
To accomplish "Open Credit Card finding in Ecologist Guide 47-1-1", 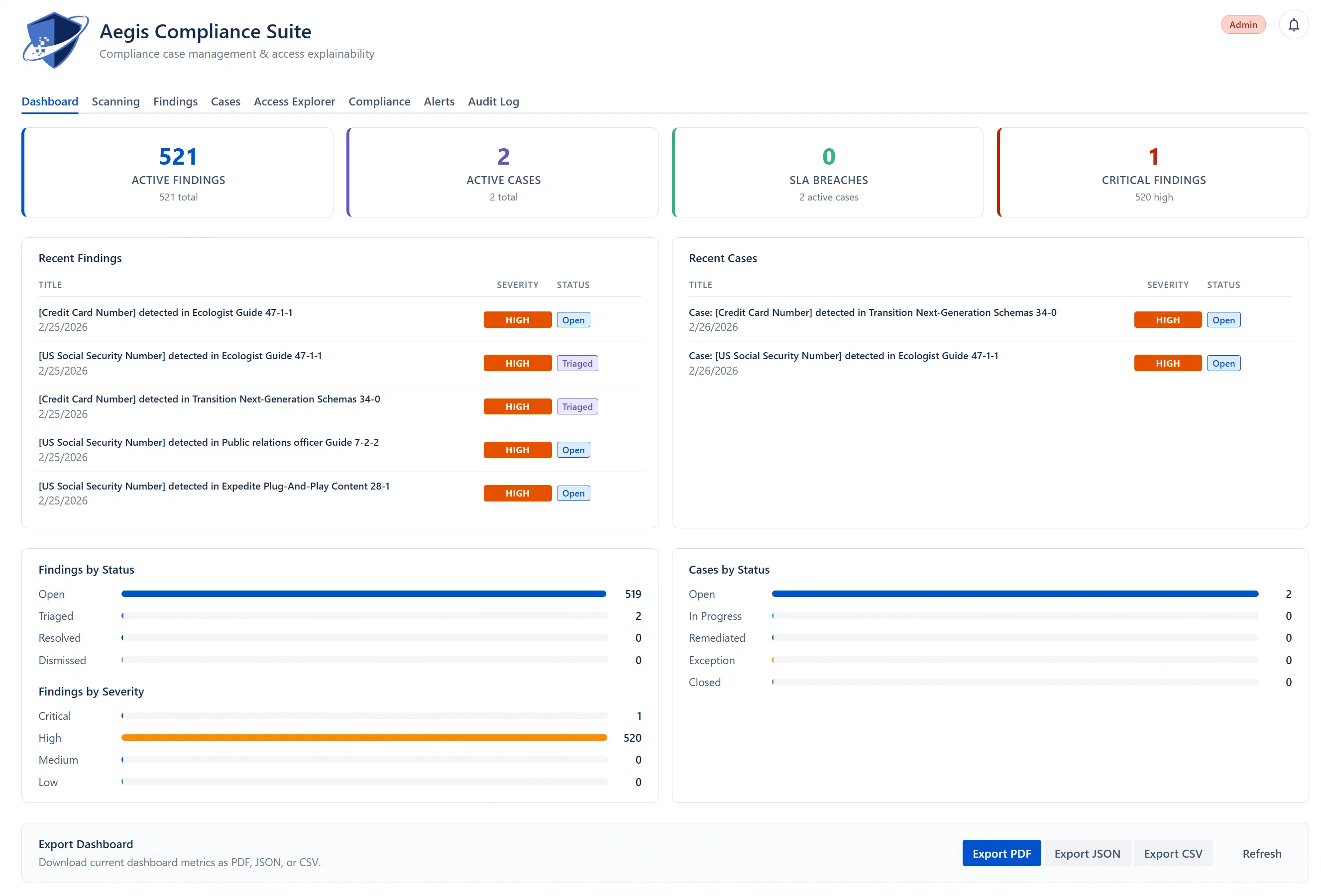I will pos(165,312).
